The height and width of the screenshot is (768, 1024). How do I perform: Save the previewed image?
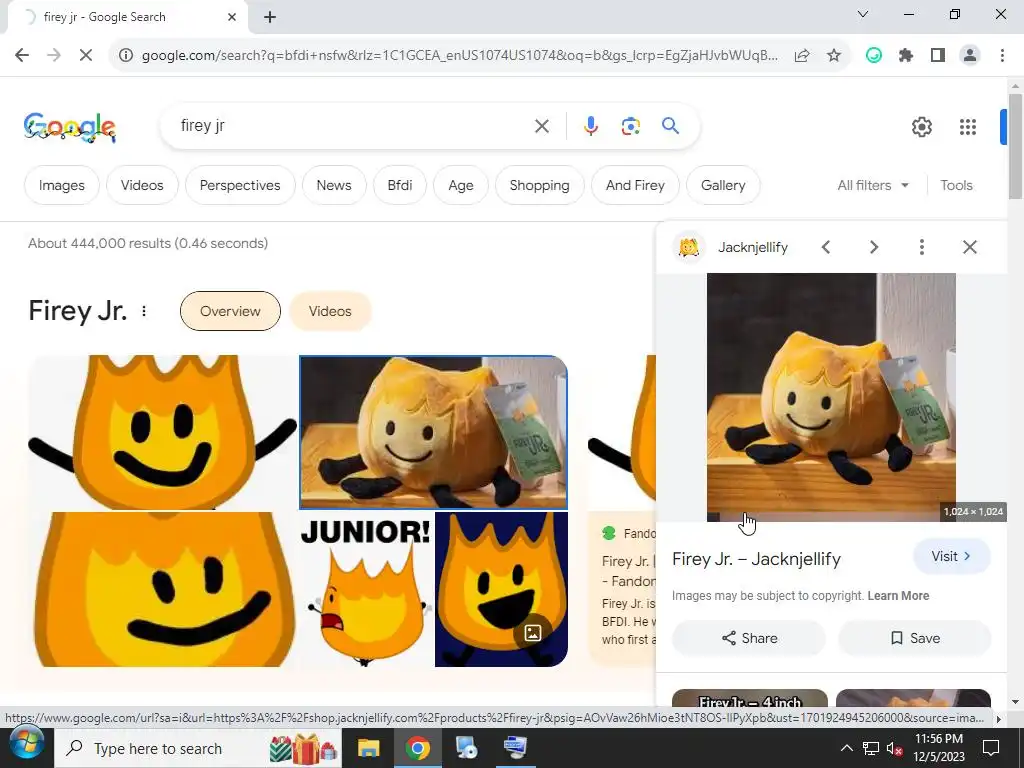914,638
